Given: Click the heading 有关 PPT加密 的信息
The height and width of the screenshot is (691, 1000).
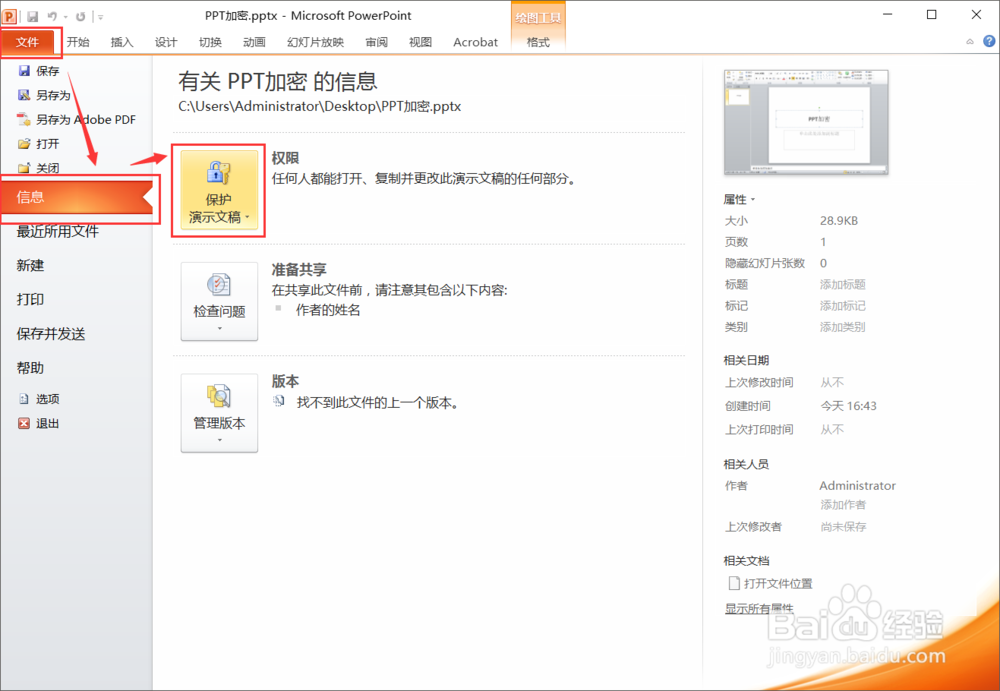Looking at the screenshot, I should (x=277, y=81).
